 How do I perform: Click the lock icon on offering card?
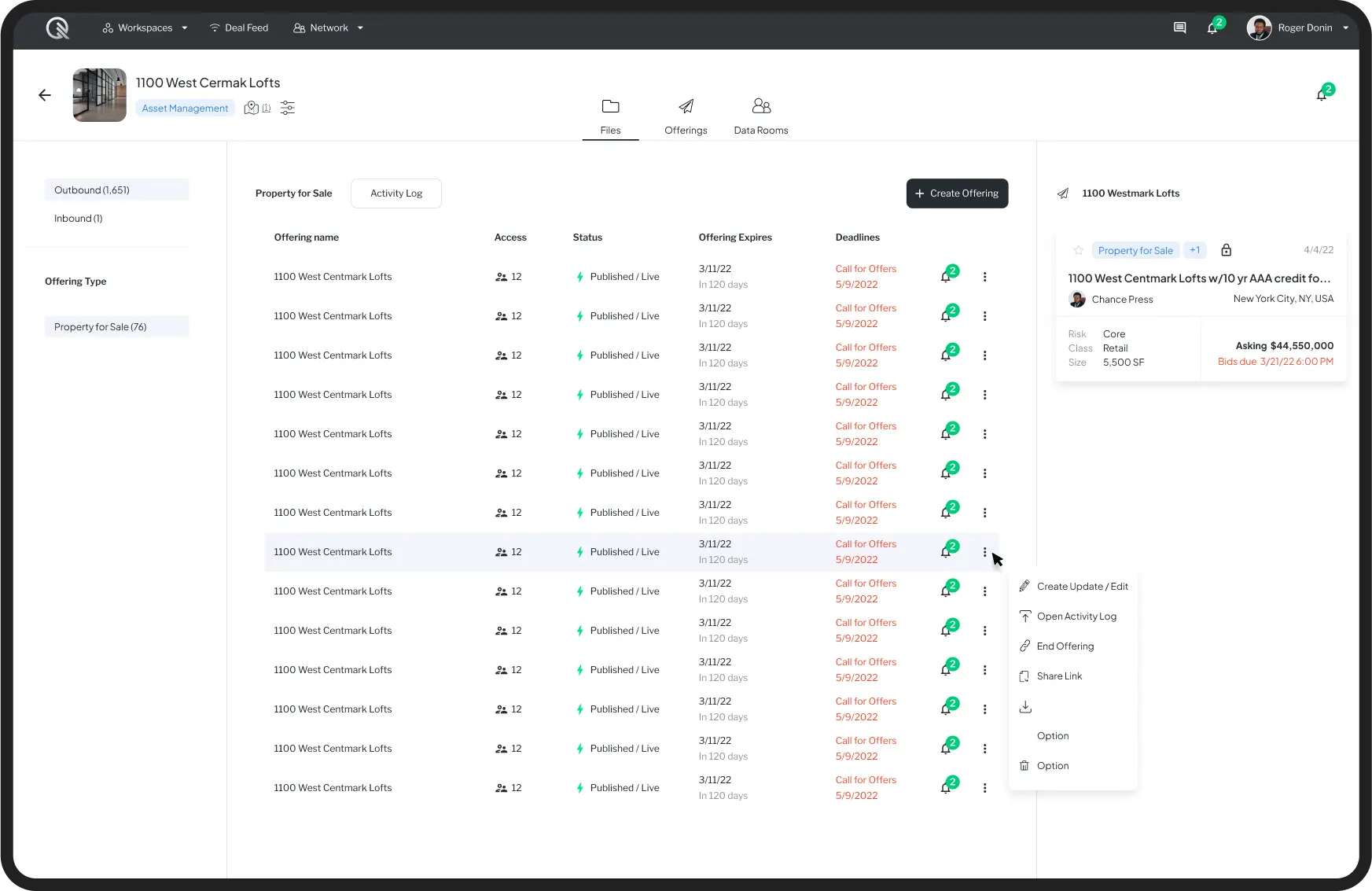[x=1226, y=250]
